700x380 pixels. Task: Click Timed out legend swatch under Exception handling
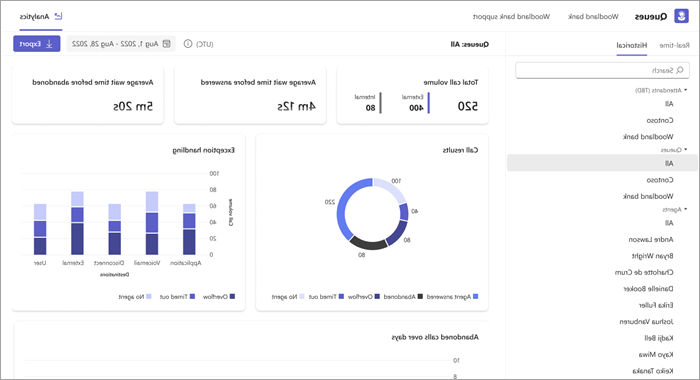click(x=192, y=296)
